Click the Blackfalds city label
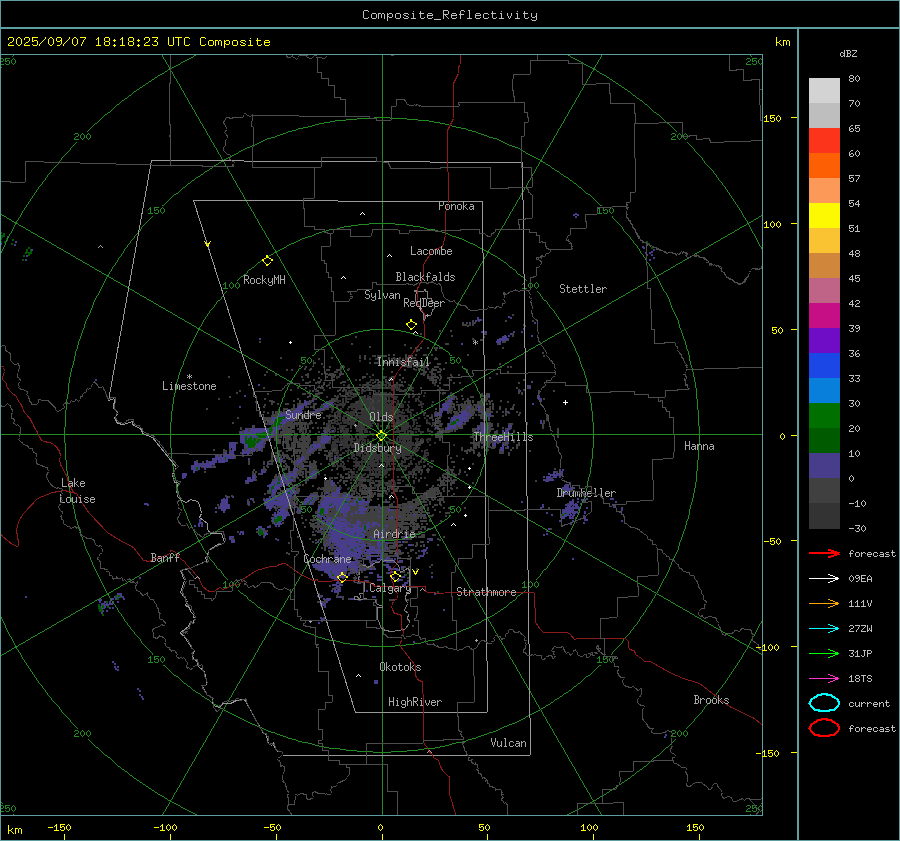The height and width of the screenshot is (841, 900). click(425, 277)
